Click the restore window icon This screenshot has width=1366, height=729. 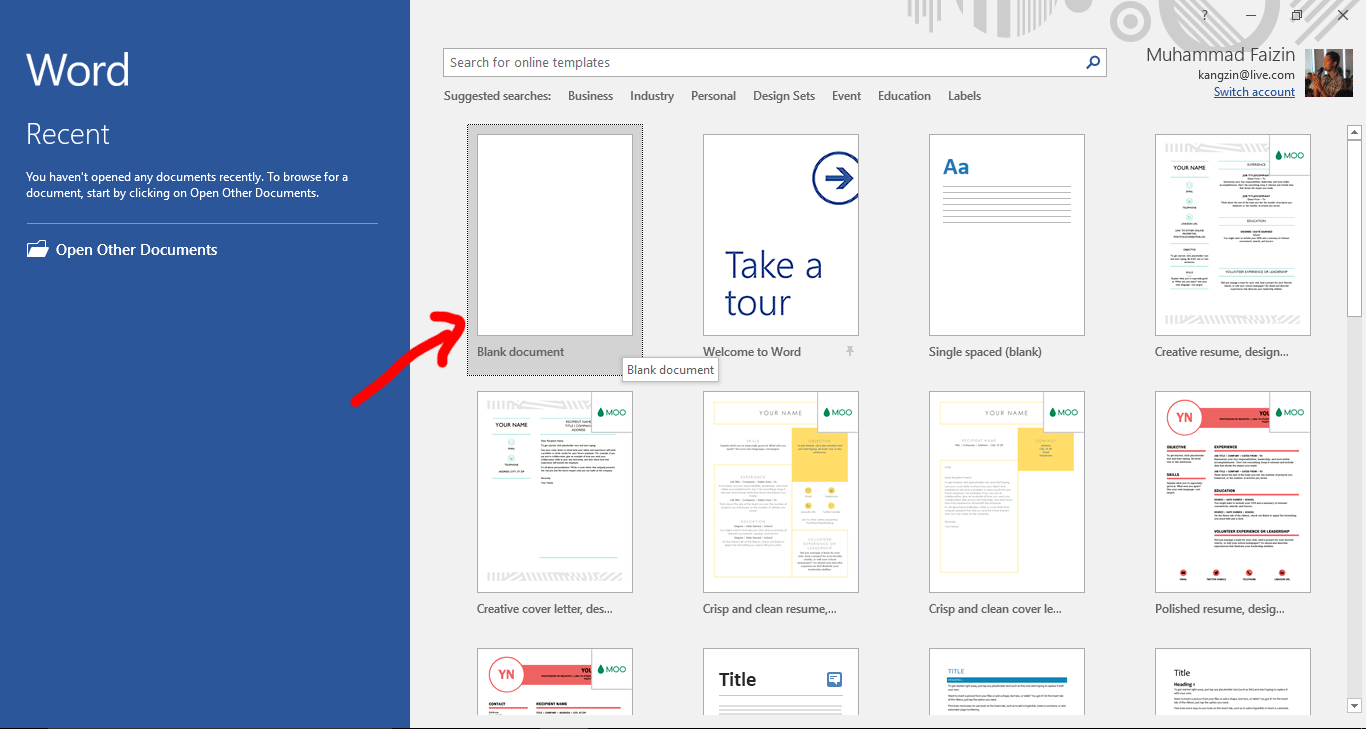1297,15
